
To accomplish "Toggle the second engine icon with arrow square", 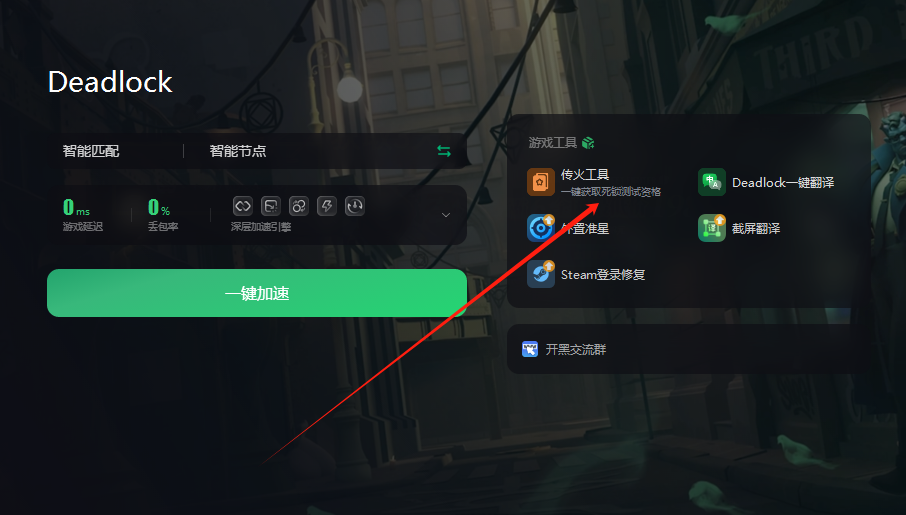I will coord(270,206).
